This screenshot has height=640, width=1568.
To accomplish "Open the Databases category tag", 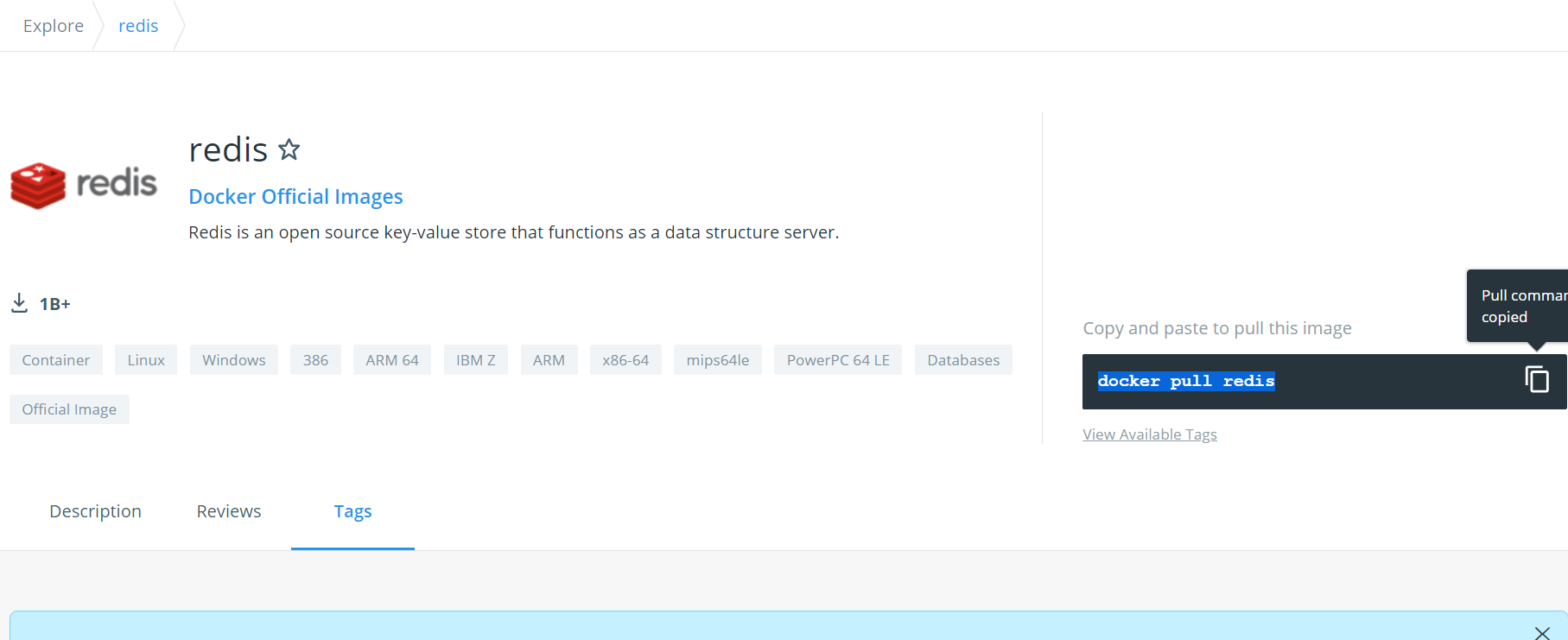I will (963, 360).
